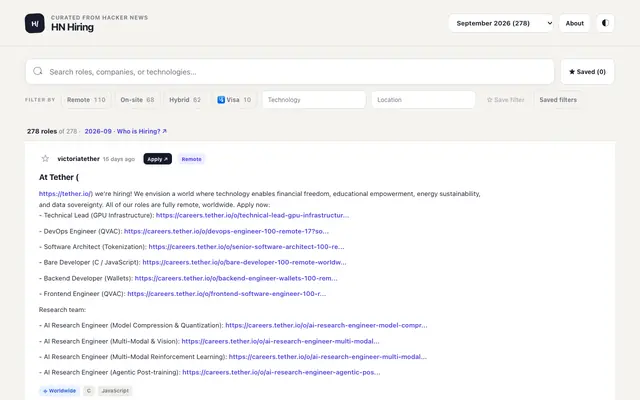Open Multi-Modal Reinforcement Learning careers link
This screenshot has width=640, height=400.
[327, 357]
